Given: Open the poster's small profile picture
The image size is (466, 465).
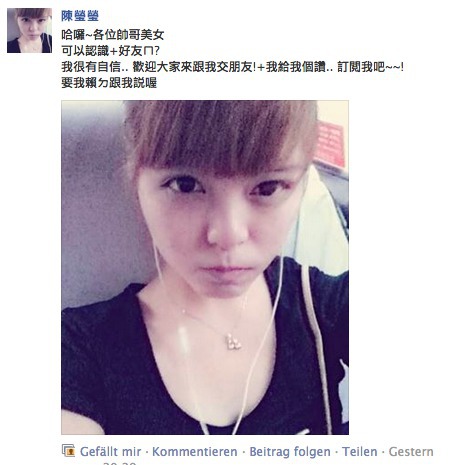Looking at the screenshot, I should click(x=29, y=30).
